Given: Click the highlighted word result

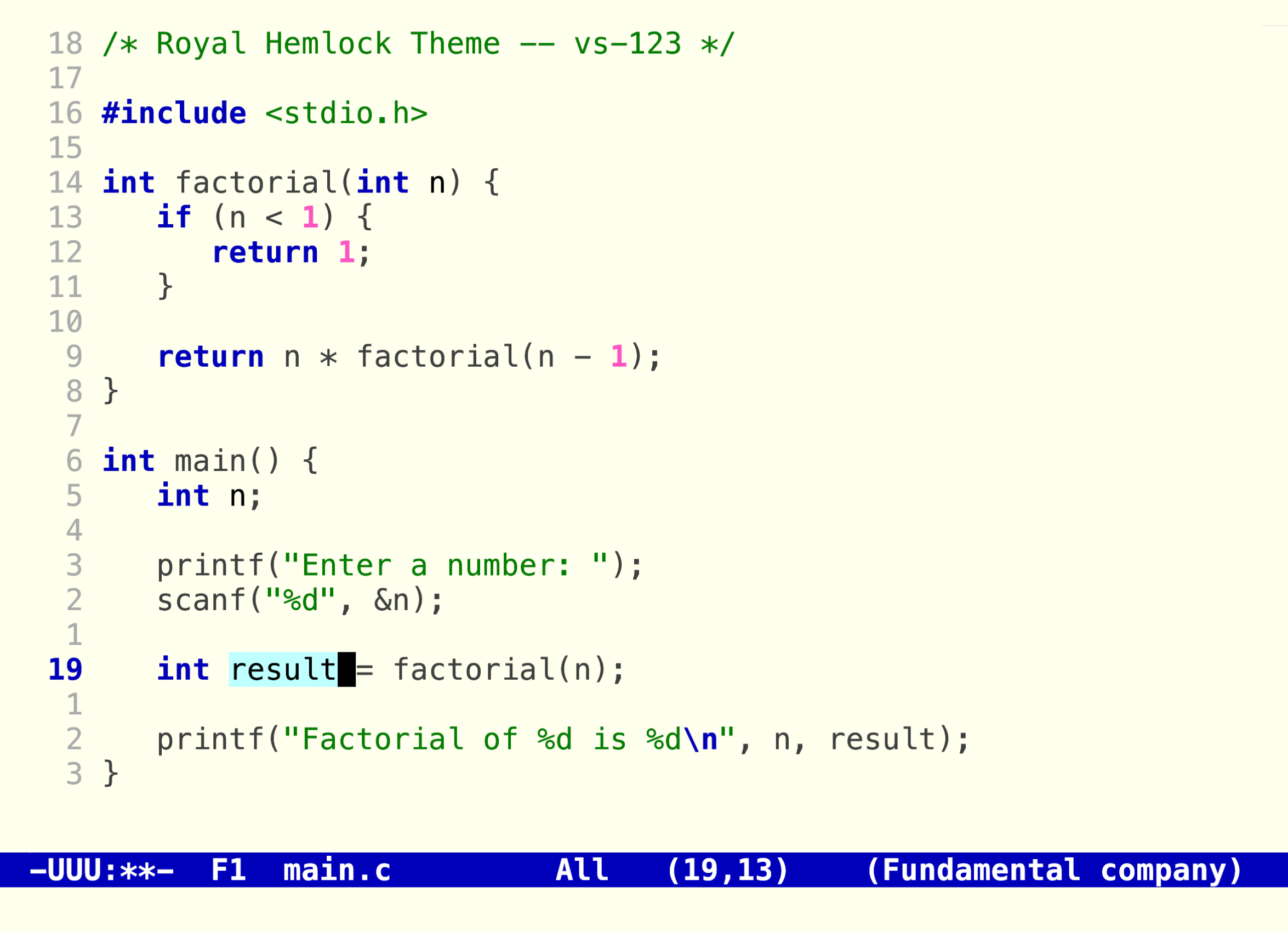Looking at the screenshot, I should (x=283, y=669).
